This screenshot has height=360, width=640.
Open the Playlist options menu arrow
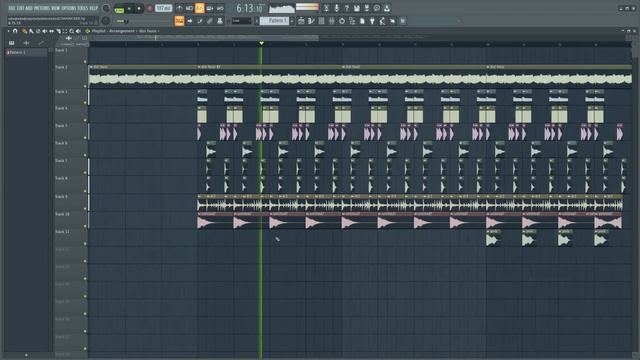pos(9,31)
